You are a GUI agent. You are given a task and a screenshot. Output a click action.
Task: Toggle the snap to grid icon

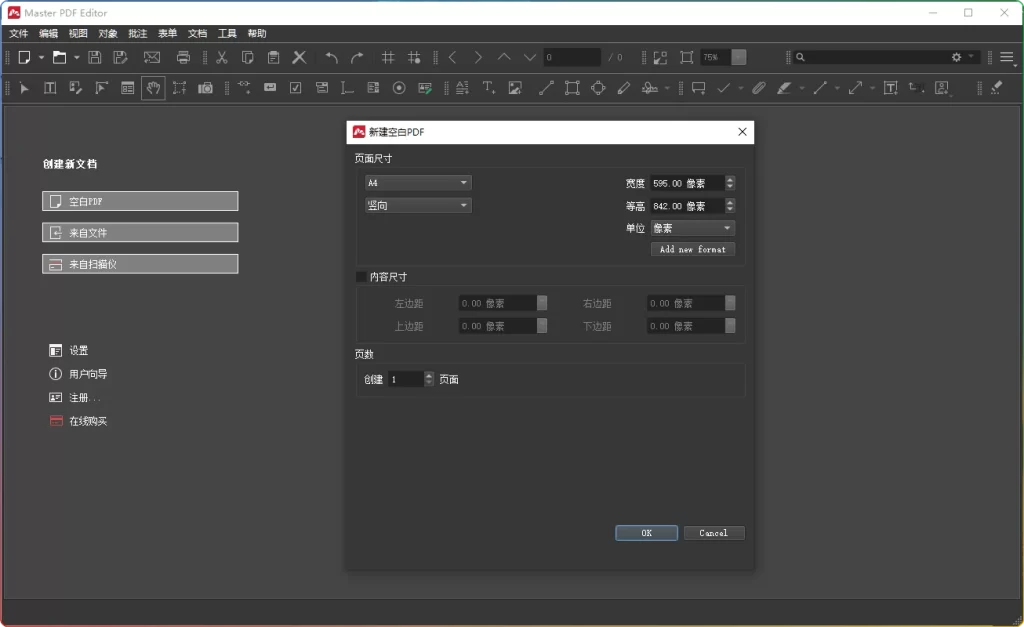pos(414,57)
